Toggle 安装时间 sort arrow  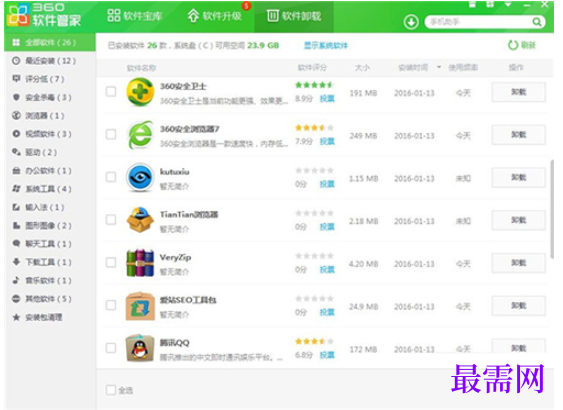439,67
